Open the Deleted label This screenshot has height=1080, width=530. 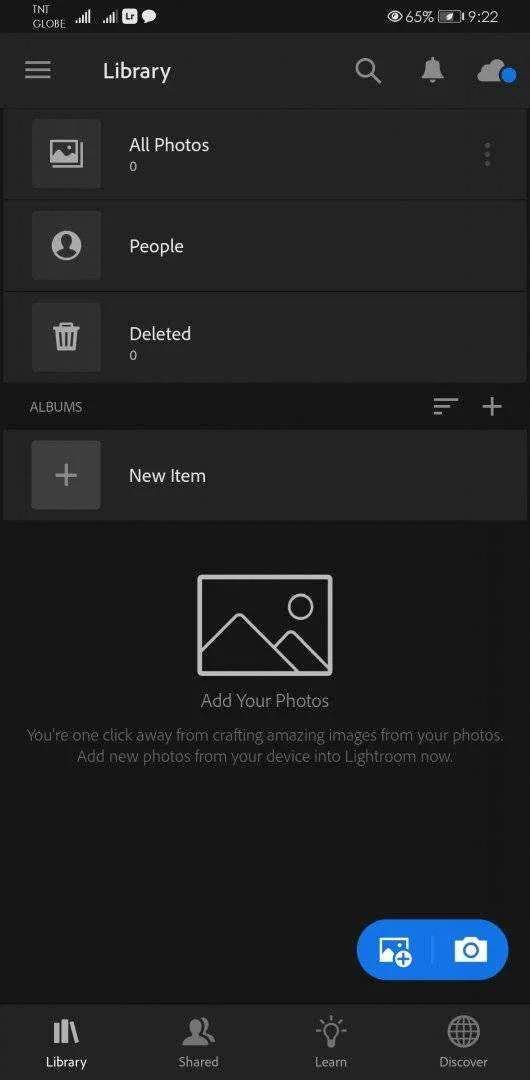[160, 333]
